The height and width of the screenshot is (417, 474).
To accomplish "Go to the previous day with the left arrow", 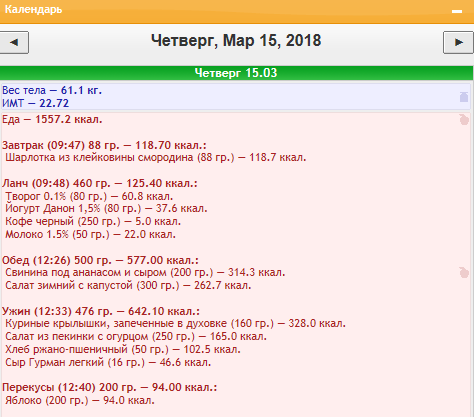I will coord(14,42).
